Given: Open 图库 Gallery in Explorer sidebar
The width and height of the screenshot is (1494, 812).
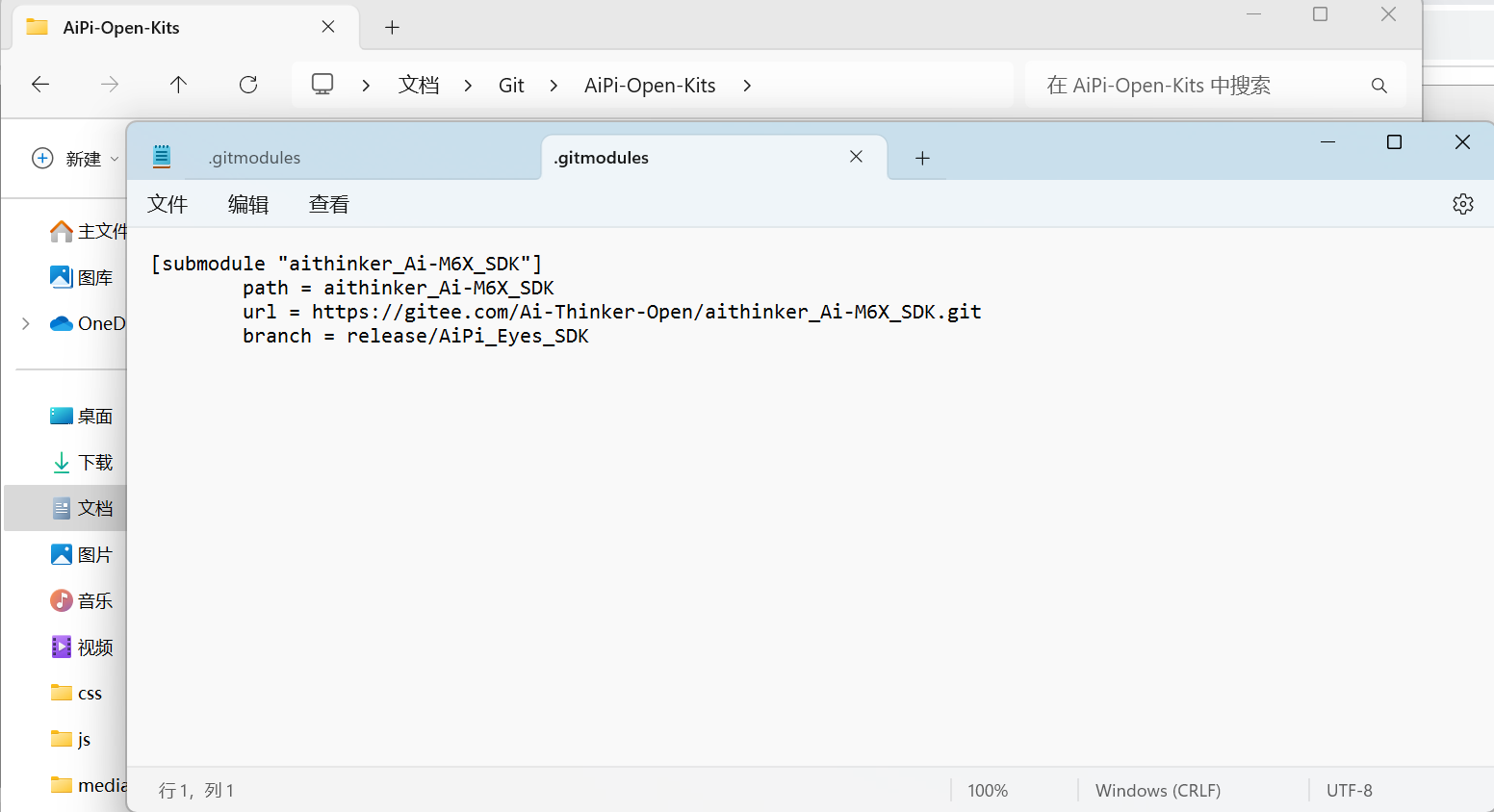Looking at the screenshot, I should pos(82,277).
